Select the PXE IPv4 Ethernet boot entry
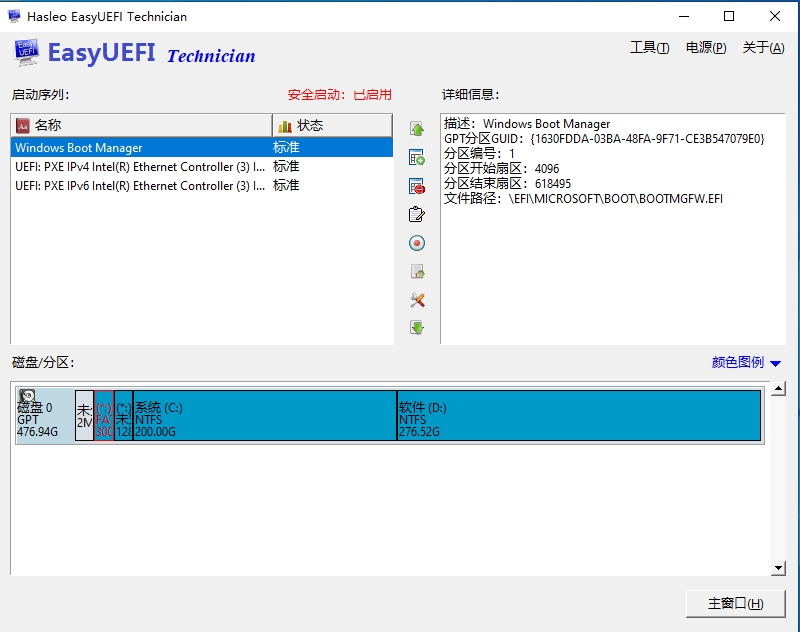800x632 pixels. [x=140, y=167]
